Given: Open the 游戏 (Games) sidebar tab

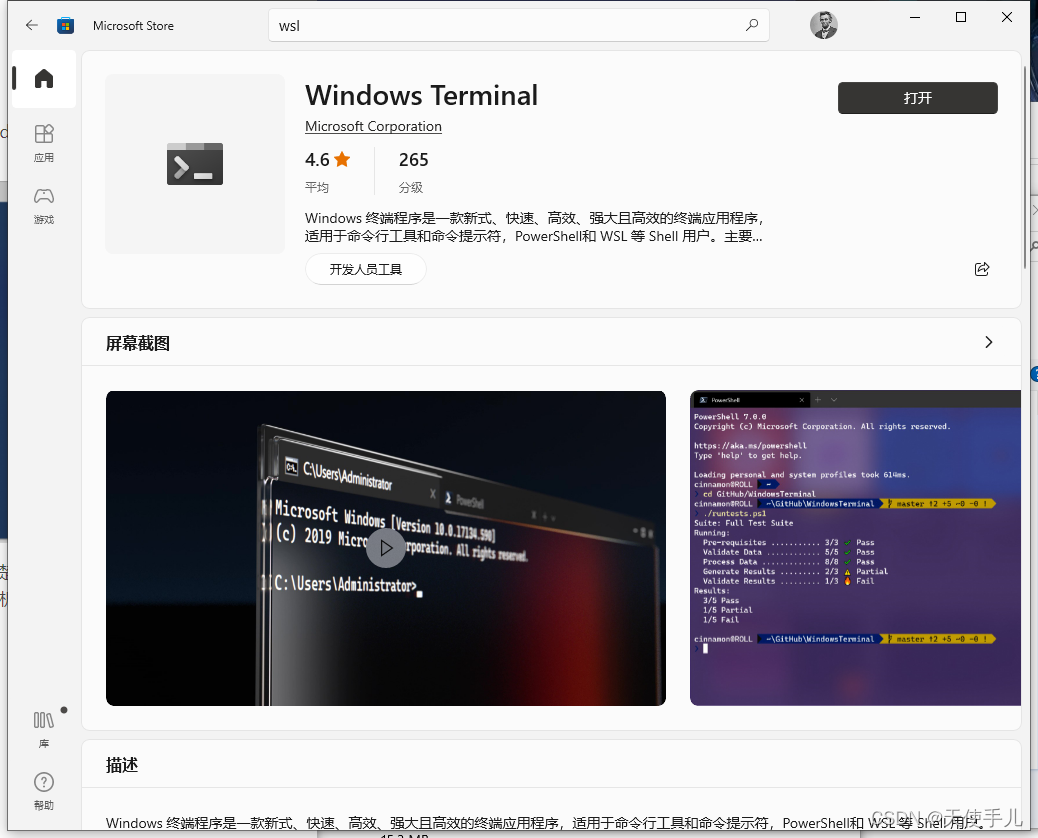Looking at the screenshot, I should (44, 206).
